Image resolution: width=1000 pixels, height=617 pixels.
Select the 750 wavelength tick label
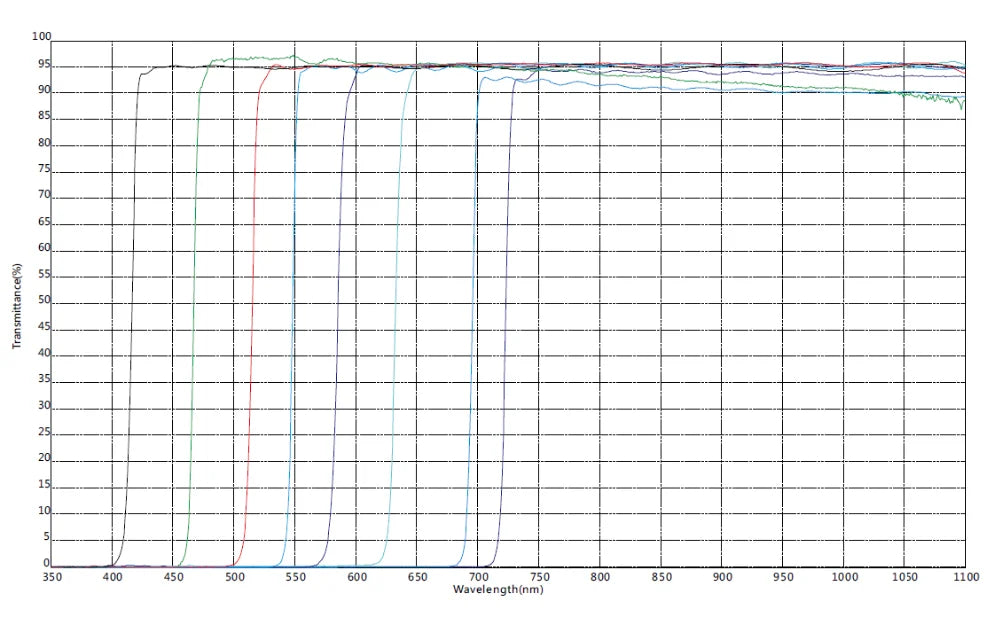point(539,577)
